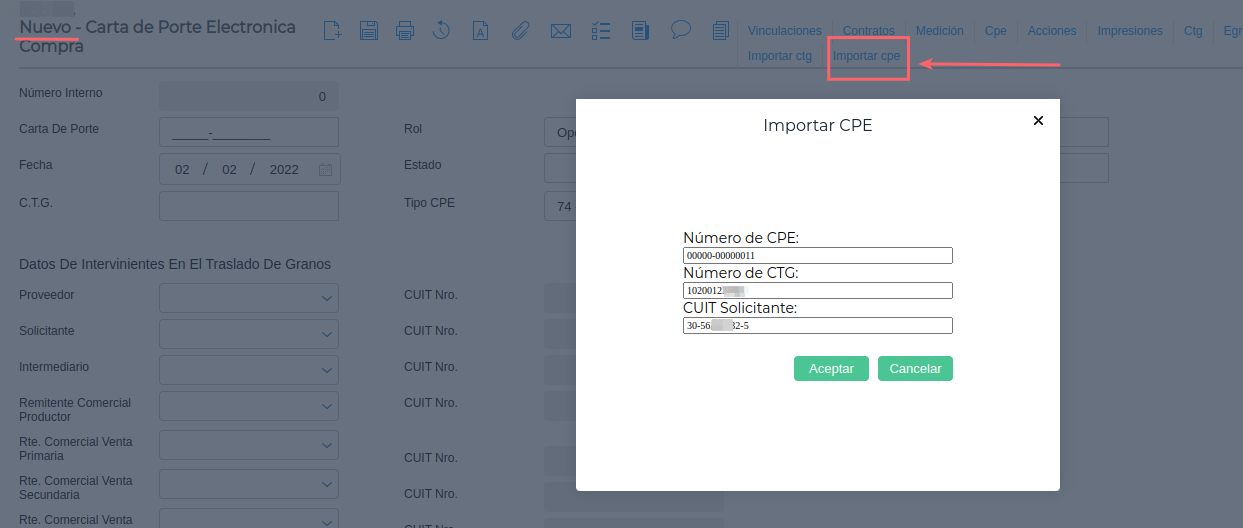This screenshot has height=528, width=1243.
Task: Open the Fecha calendar picker icon
Action: pyautogui.click(x=325, y=170)
